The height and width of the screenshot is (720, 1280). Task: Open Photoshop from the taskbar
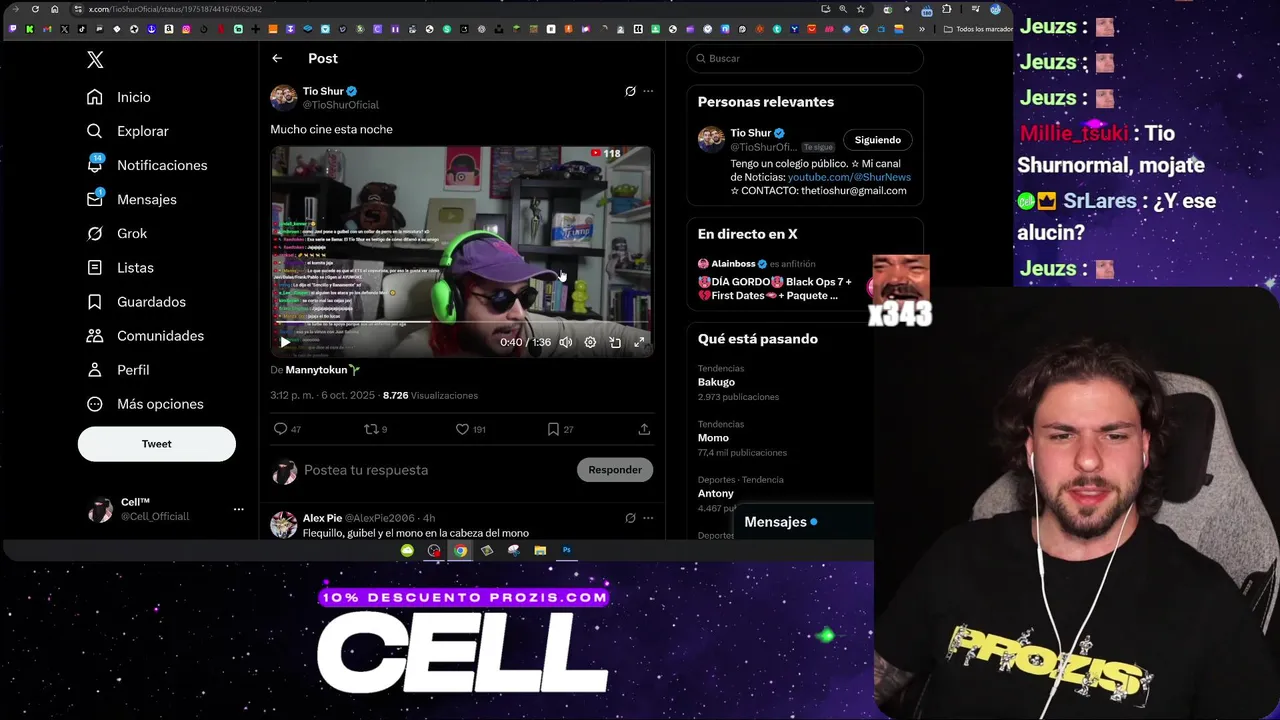tap(566, 550)
